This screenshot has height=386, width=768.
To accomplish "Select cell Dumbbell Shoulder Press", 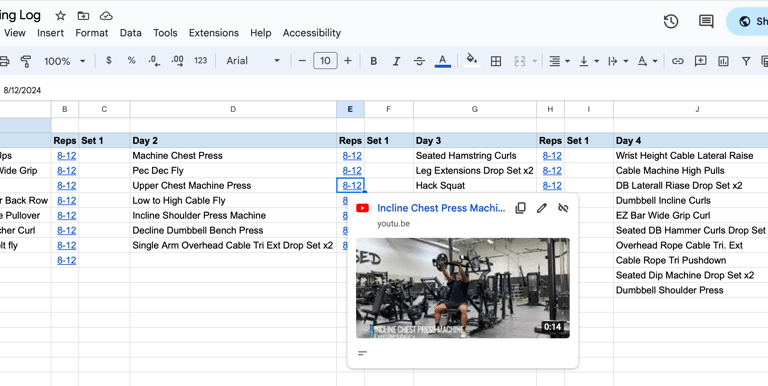I will point(691,290).
